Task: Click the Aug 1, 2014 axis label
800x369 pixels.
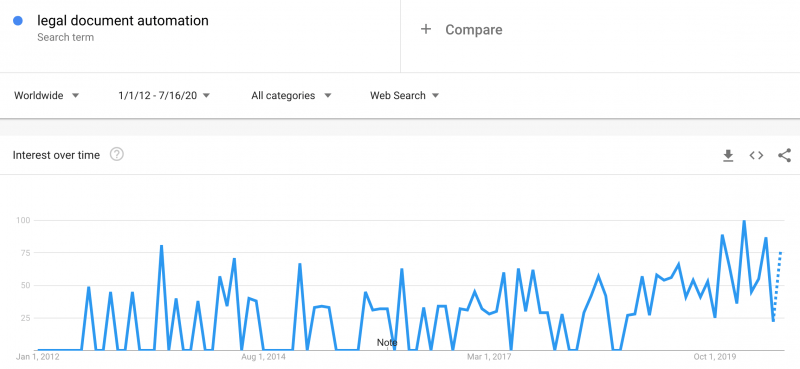Action: [x=263, y=357]
